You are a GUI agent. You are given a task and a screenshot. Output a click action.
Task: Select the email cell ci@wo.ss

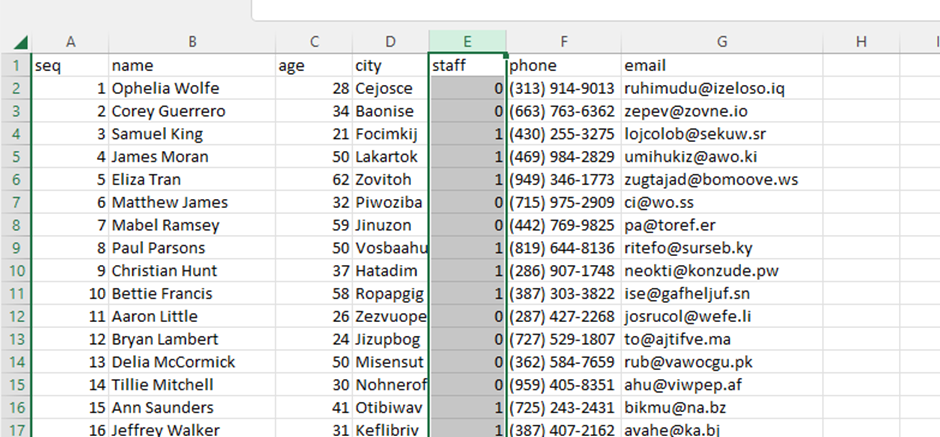[x=720, y=203]
